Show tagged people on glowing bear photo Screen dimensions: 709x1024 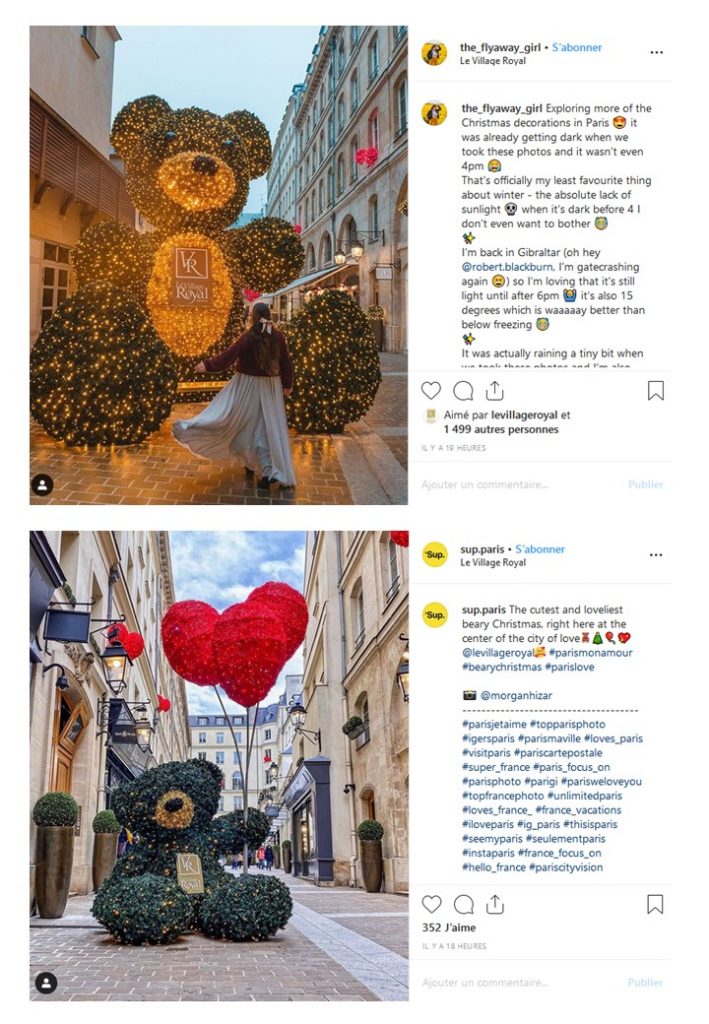[x=42, y=485]
